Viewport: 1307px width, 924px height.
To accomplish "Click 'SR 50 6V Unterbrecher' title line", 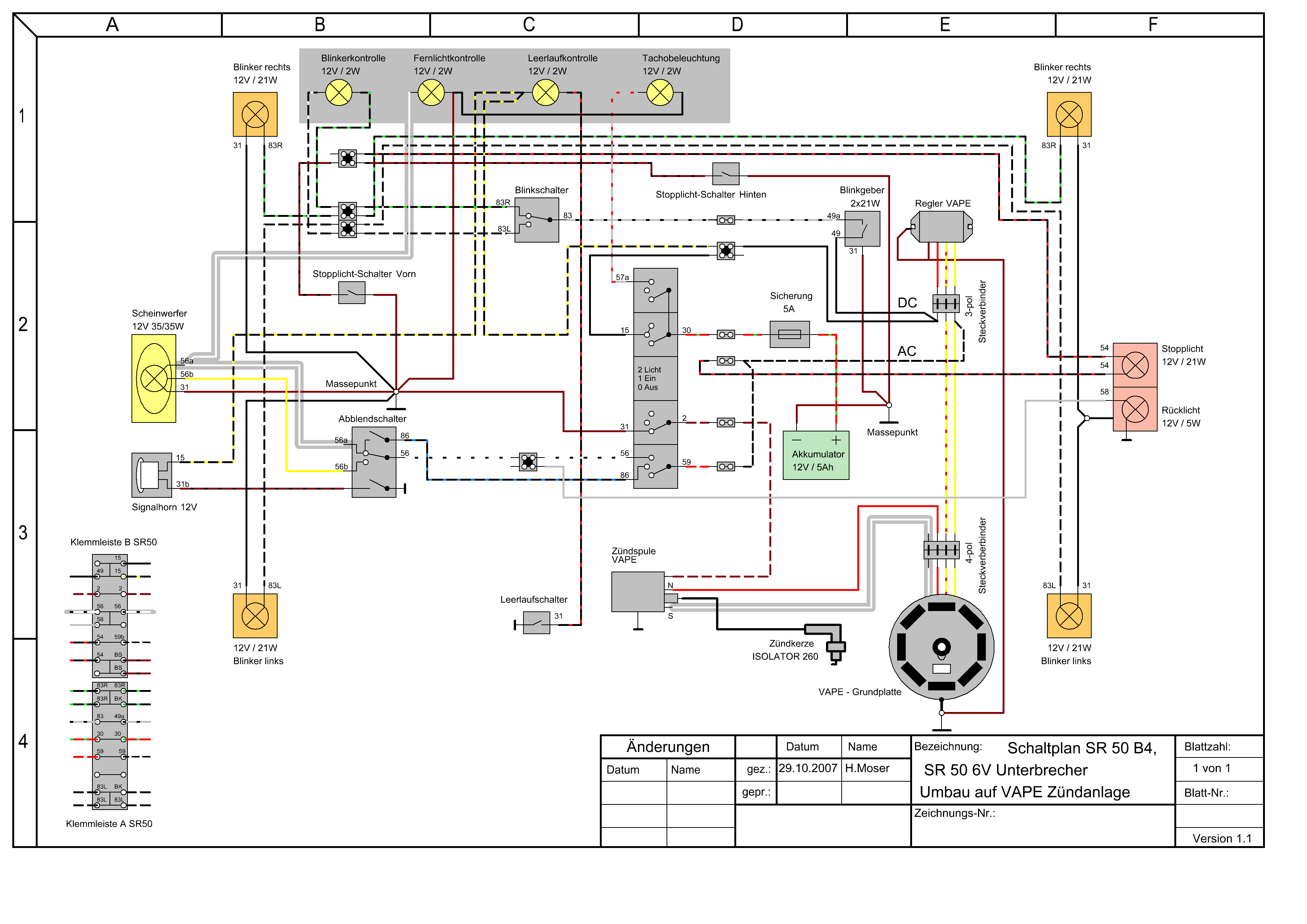I will (x=1005, y=770).
